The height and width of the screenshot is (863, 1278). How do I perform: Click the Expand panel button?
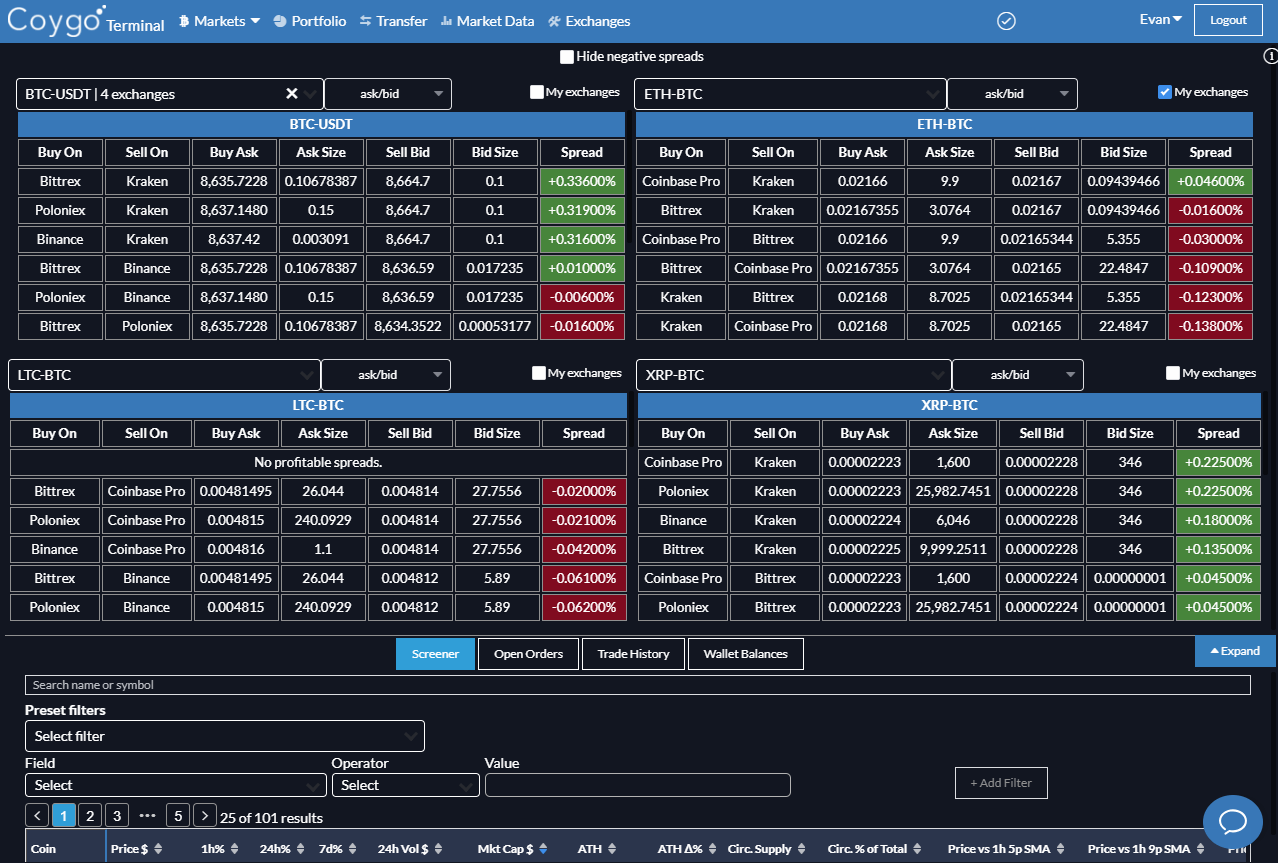click(x=1235, y=651)
